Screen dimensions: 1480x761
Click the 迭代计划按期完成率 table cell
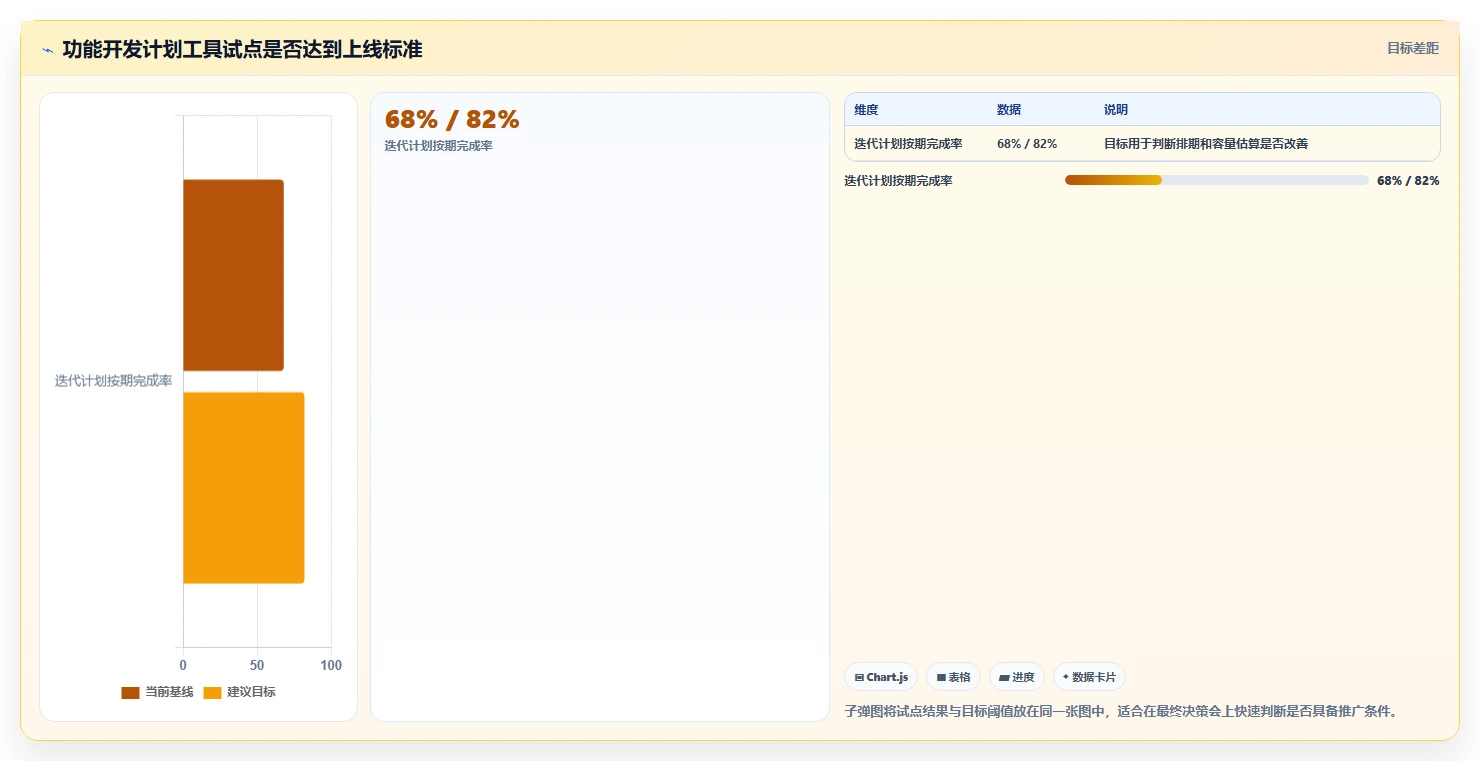(908, 144)
